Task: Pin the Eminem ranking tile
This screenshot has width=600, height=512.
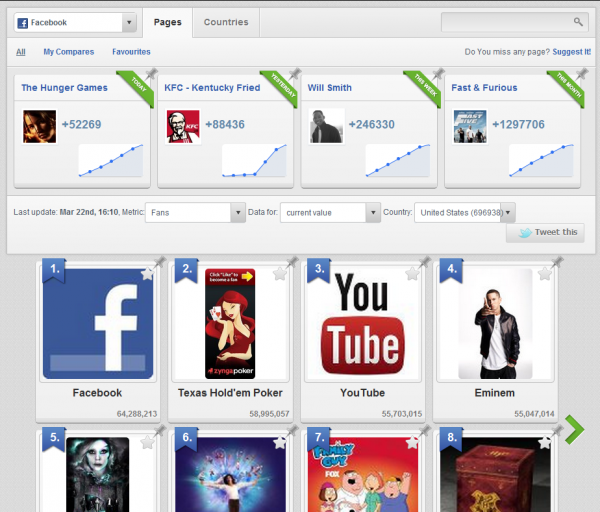Action: click(x=557, y=262)
